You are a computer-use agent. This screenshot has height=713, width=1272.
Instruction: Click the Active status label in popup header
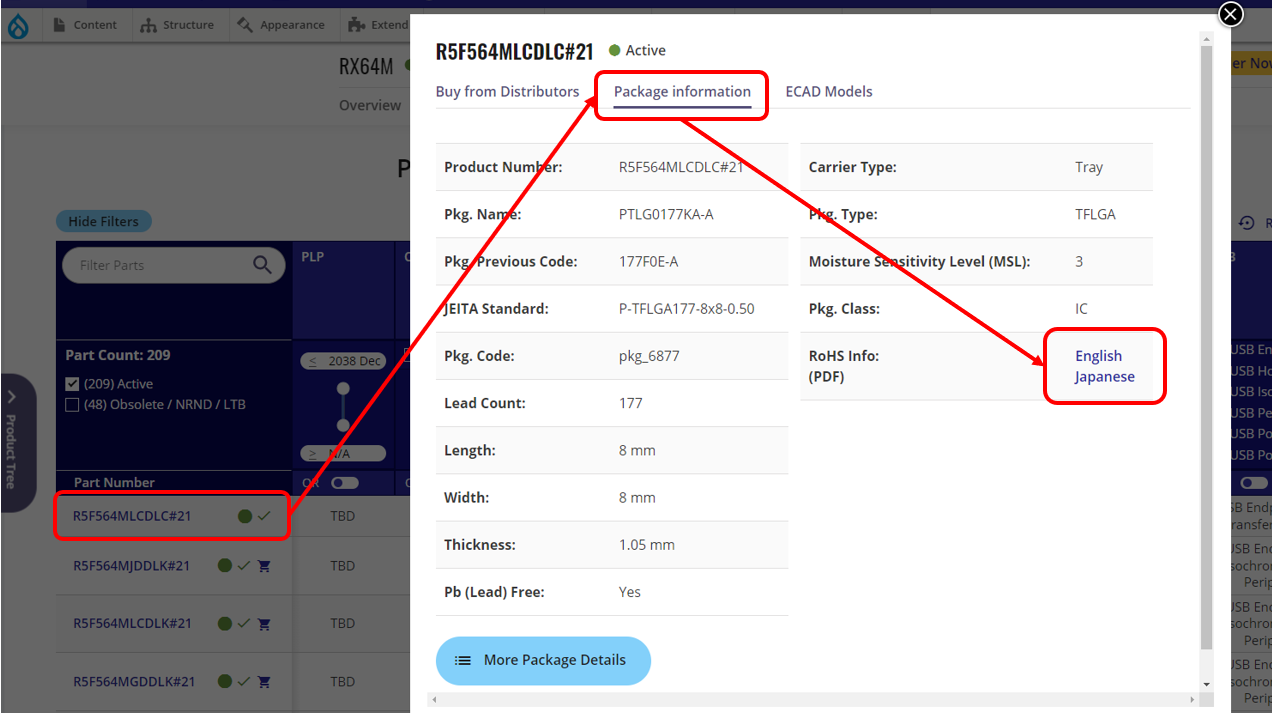(645, 51)
